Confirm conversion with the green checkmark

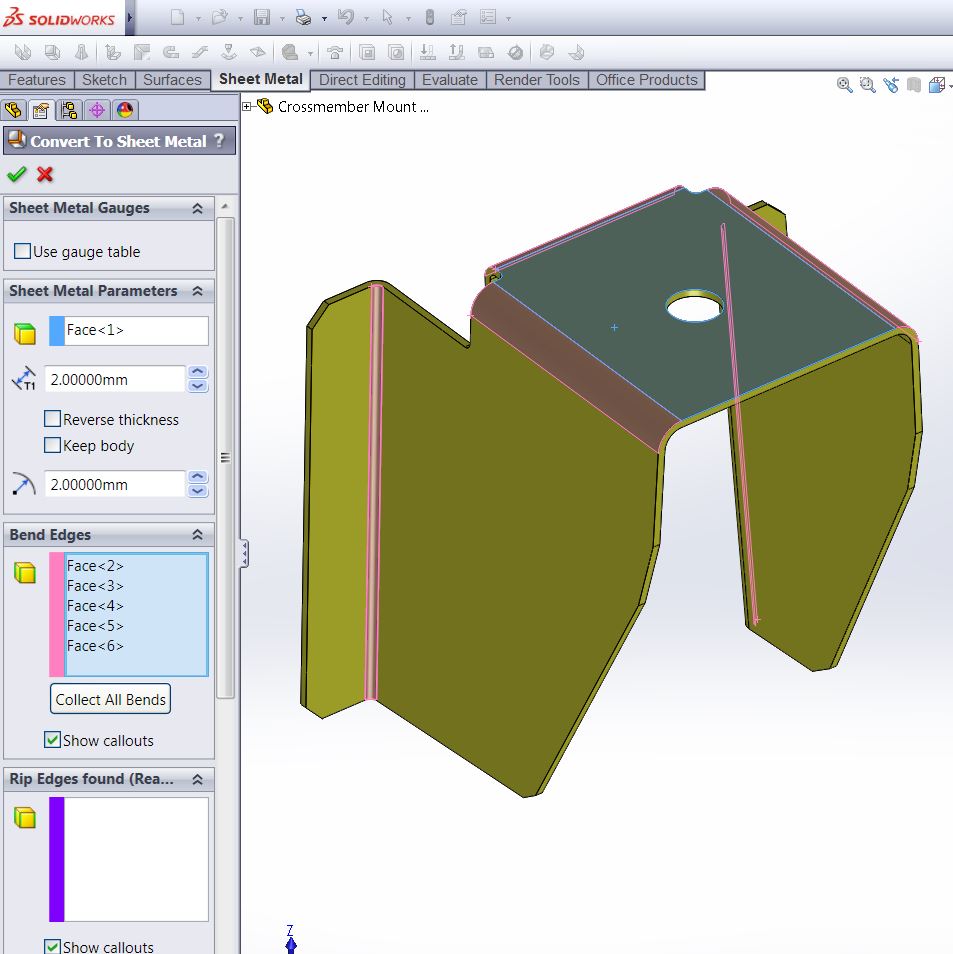tap(16, 174)
